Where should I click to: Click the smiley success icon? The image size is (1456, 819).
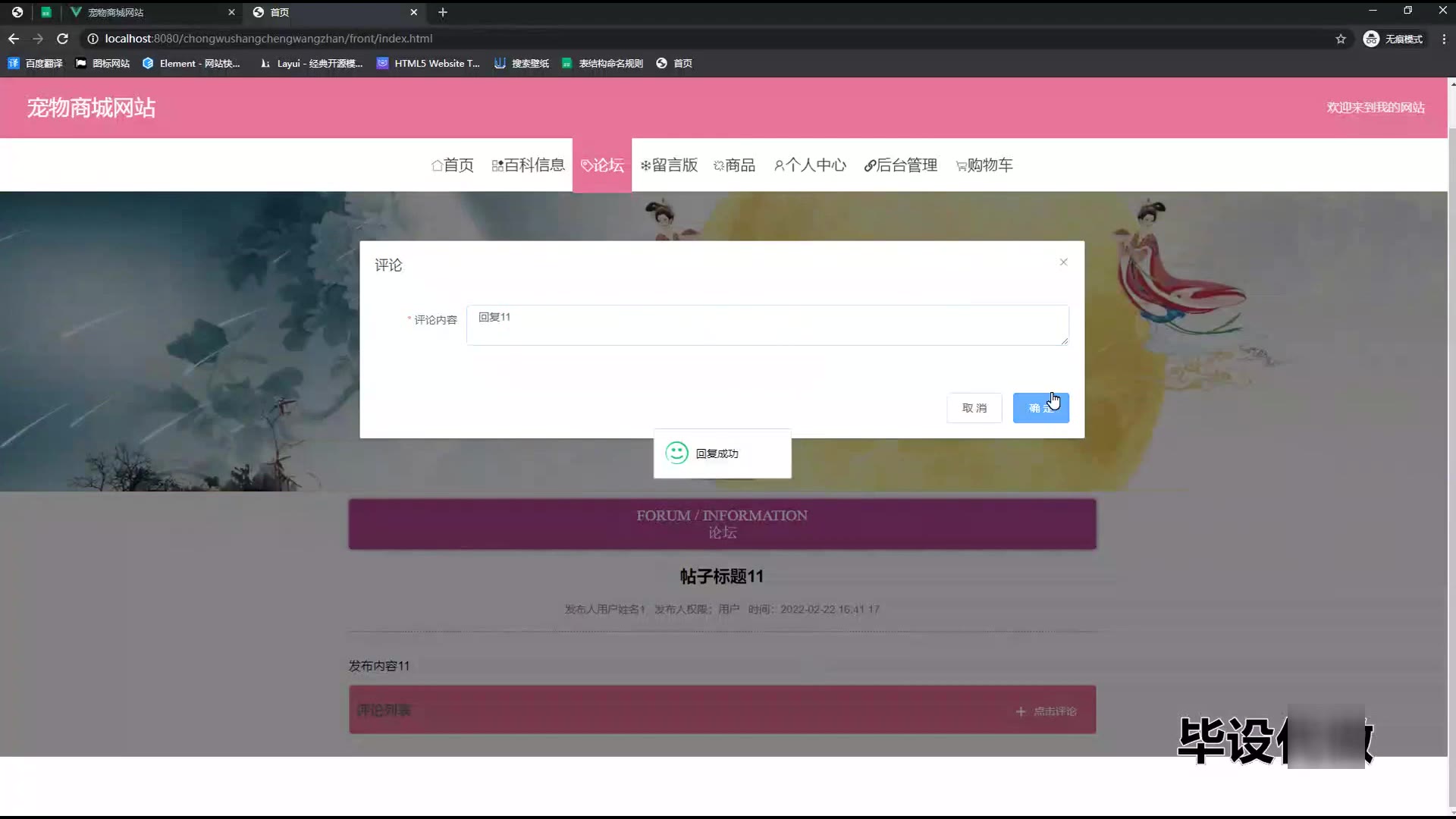[x=676, y=453]
